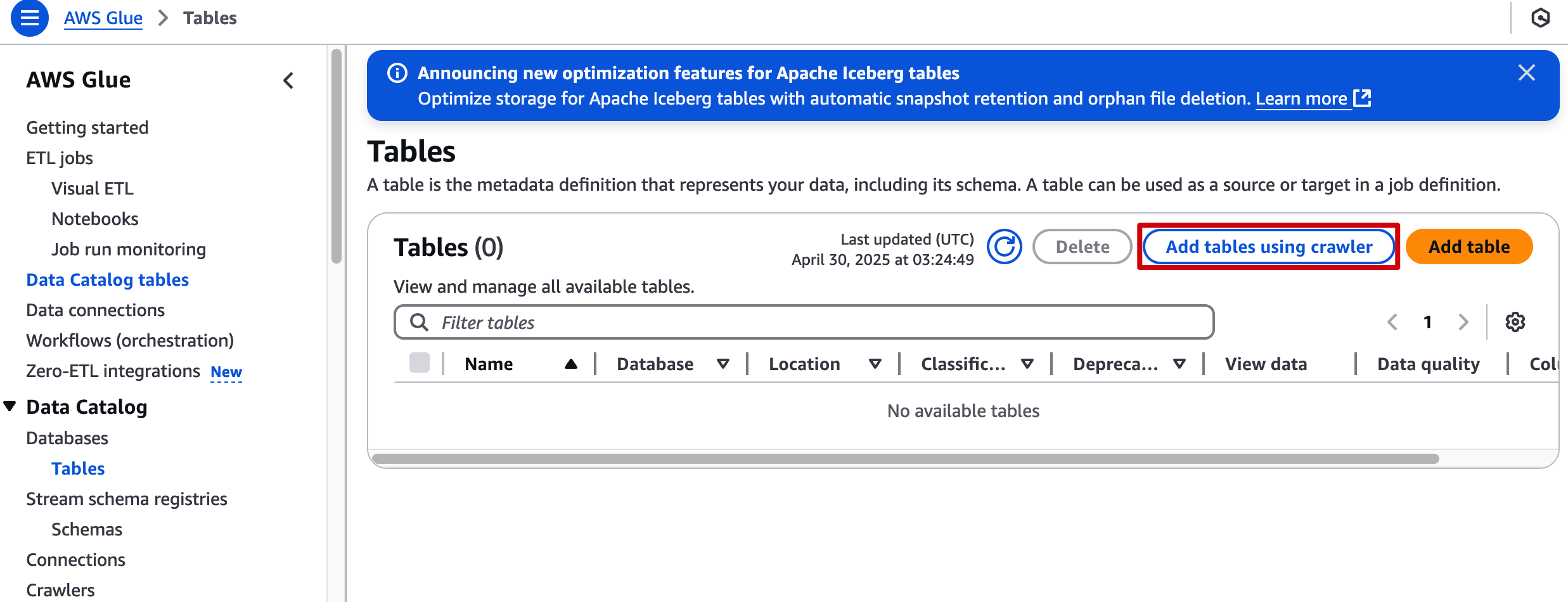The height and width of the screenshot is (602, 1568).
Task: Click Add tables using crawler
Action: (1269, 247)
